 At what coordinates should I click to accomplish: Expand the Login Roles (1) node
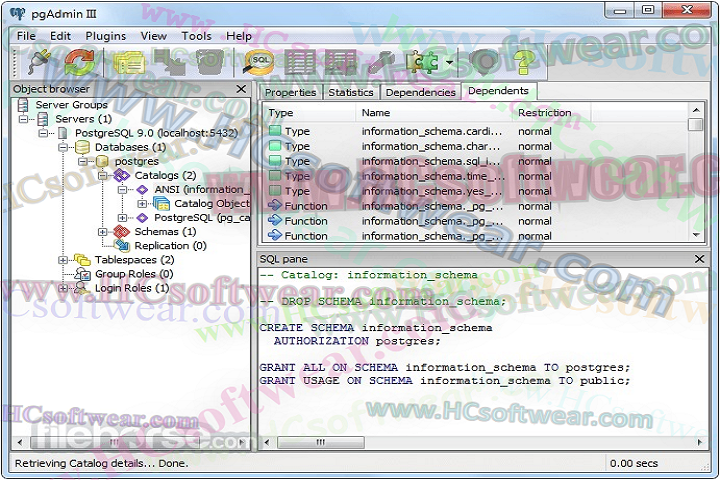pos(63,288)
